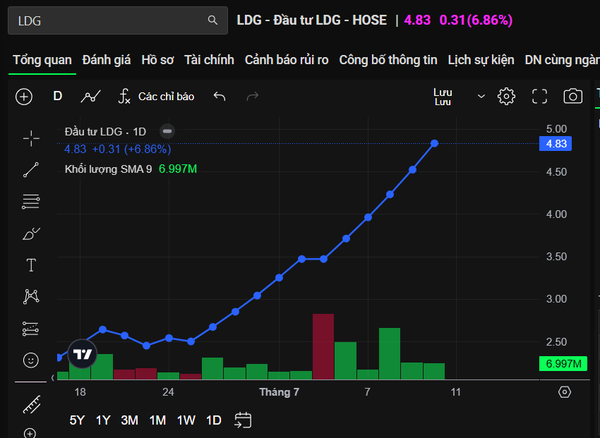Viewport: 600px width, 438px height.
Task: Click the 5.00 price scale label
Action: point(556,129)
